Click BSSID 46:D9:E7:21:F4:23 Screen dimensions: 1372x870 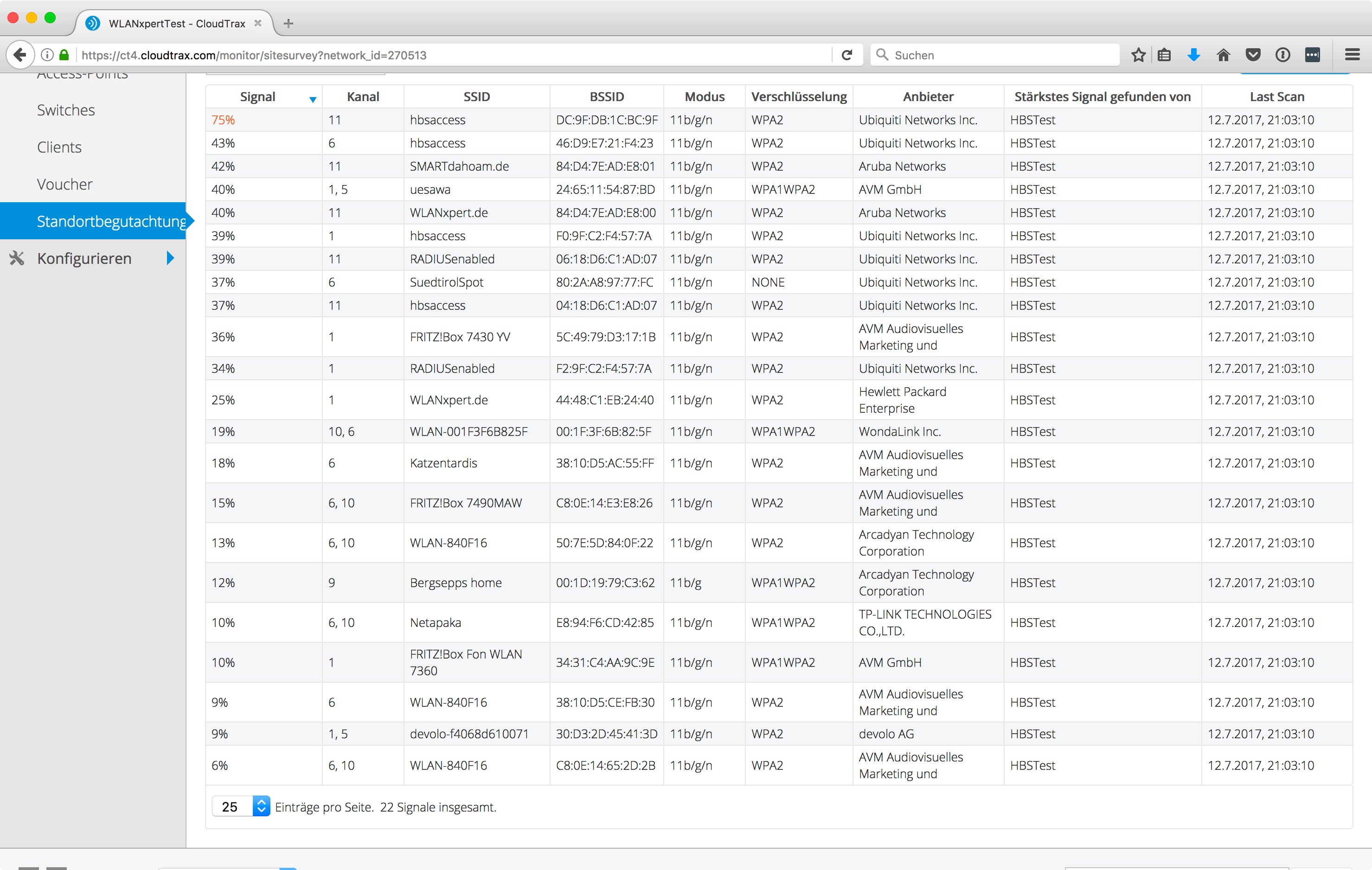(x=604, y=143)
